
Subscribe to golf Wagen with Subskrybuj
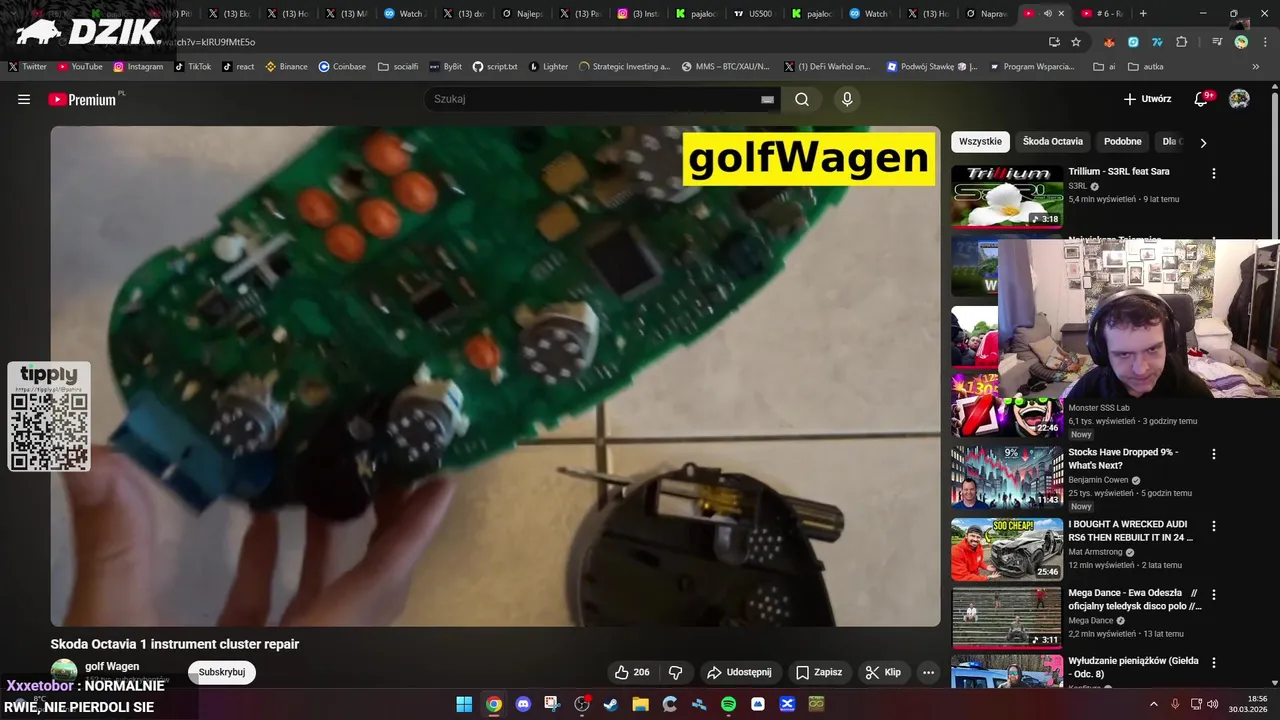[222, 672]
